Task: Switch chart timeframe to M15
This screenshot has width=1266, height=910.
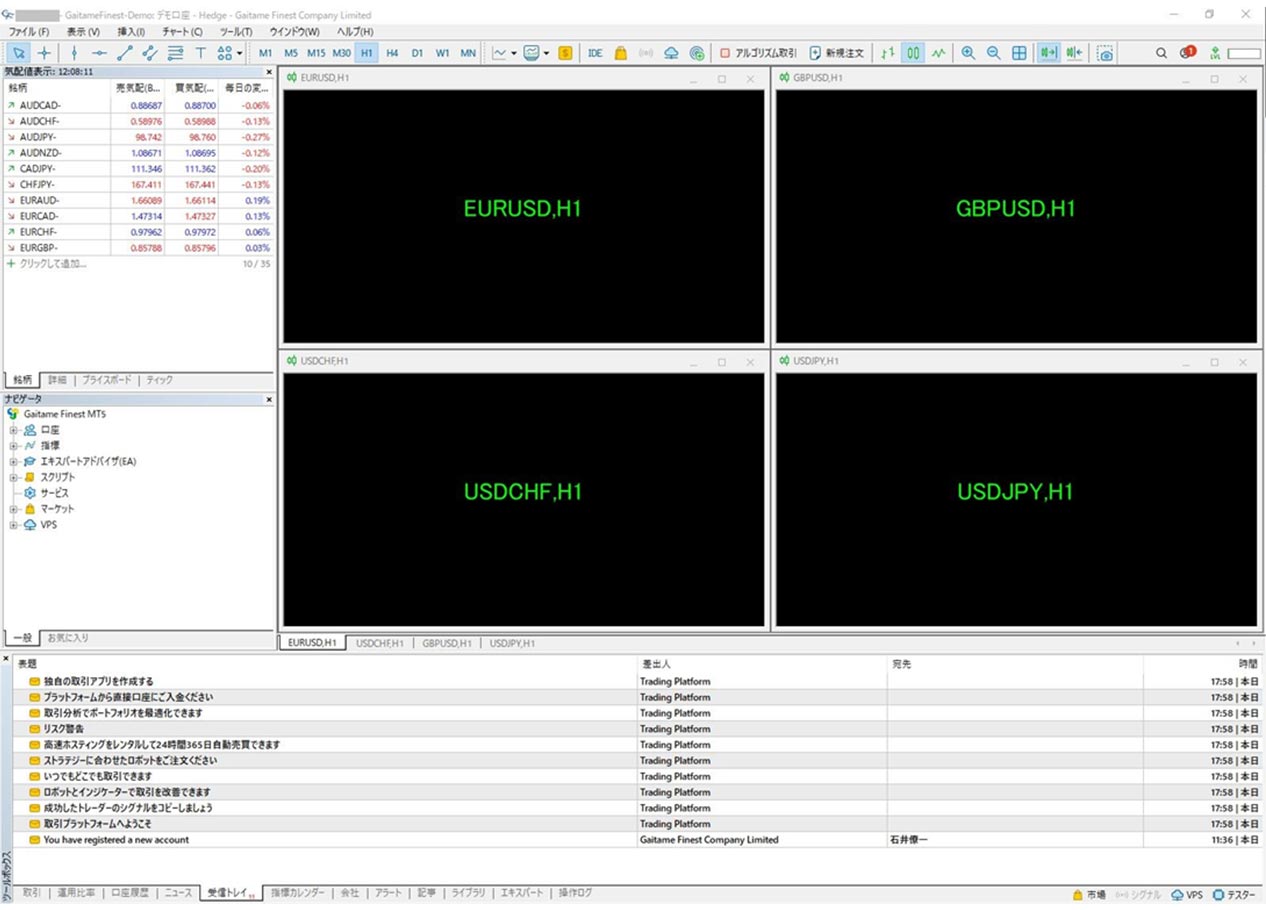Action: coord(316,53)
